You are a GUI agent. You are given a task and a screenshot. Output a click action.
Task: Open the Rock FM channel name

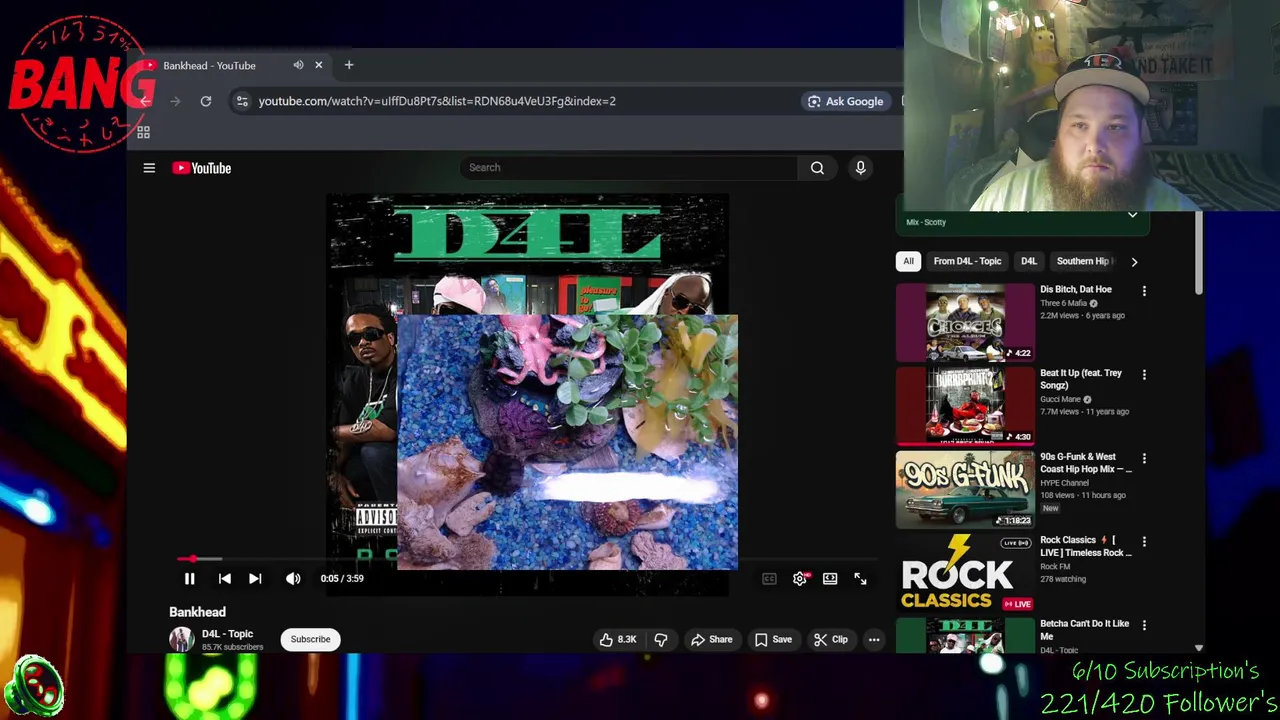coord(1054,566)
